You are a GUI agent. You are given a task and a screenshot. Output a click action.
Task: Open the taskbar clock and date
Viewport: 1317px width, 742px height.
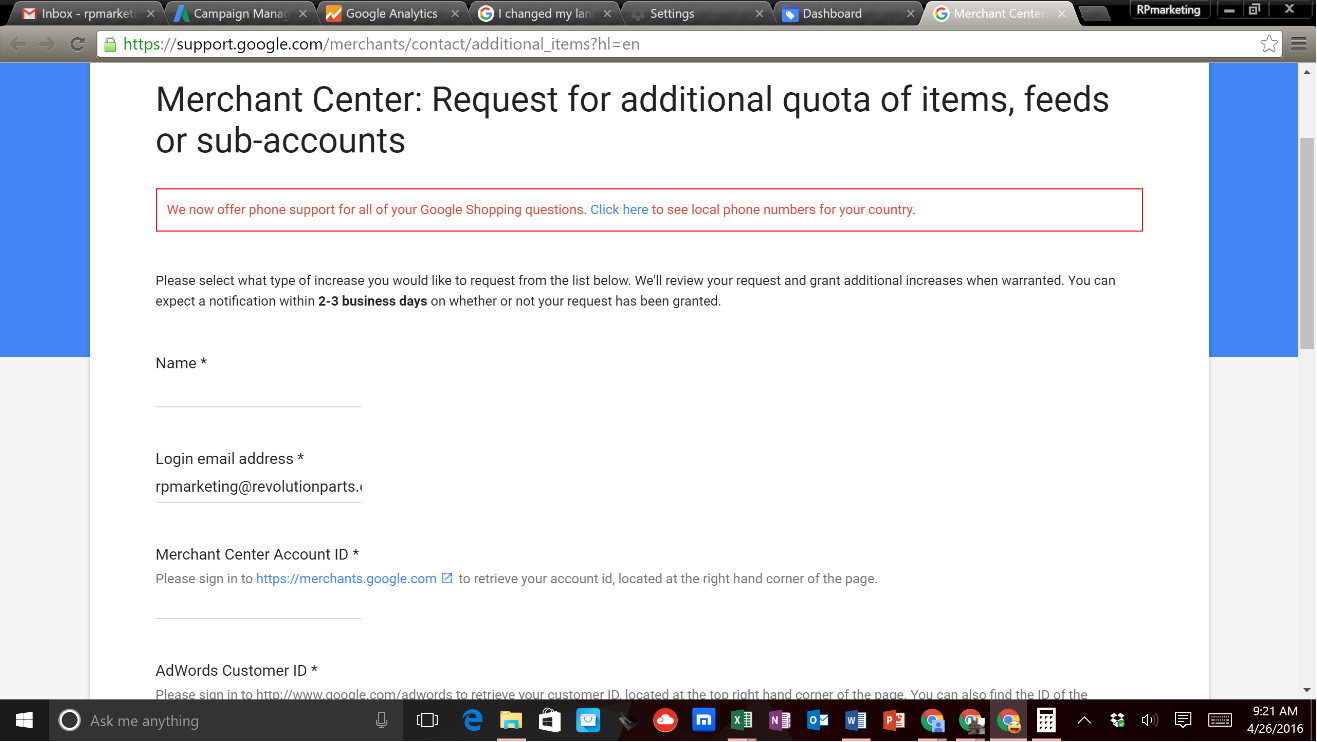(x=1274, y=720)
